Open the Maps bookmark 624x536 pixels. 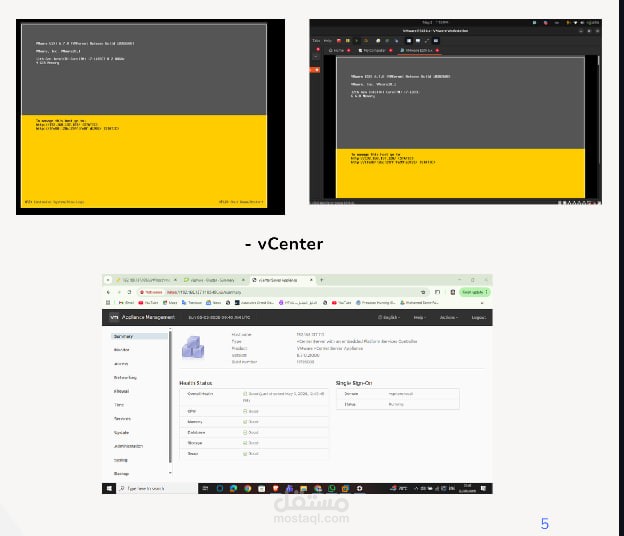[x=170, y=303]
